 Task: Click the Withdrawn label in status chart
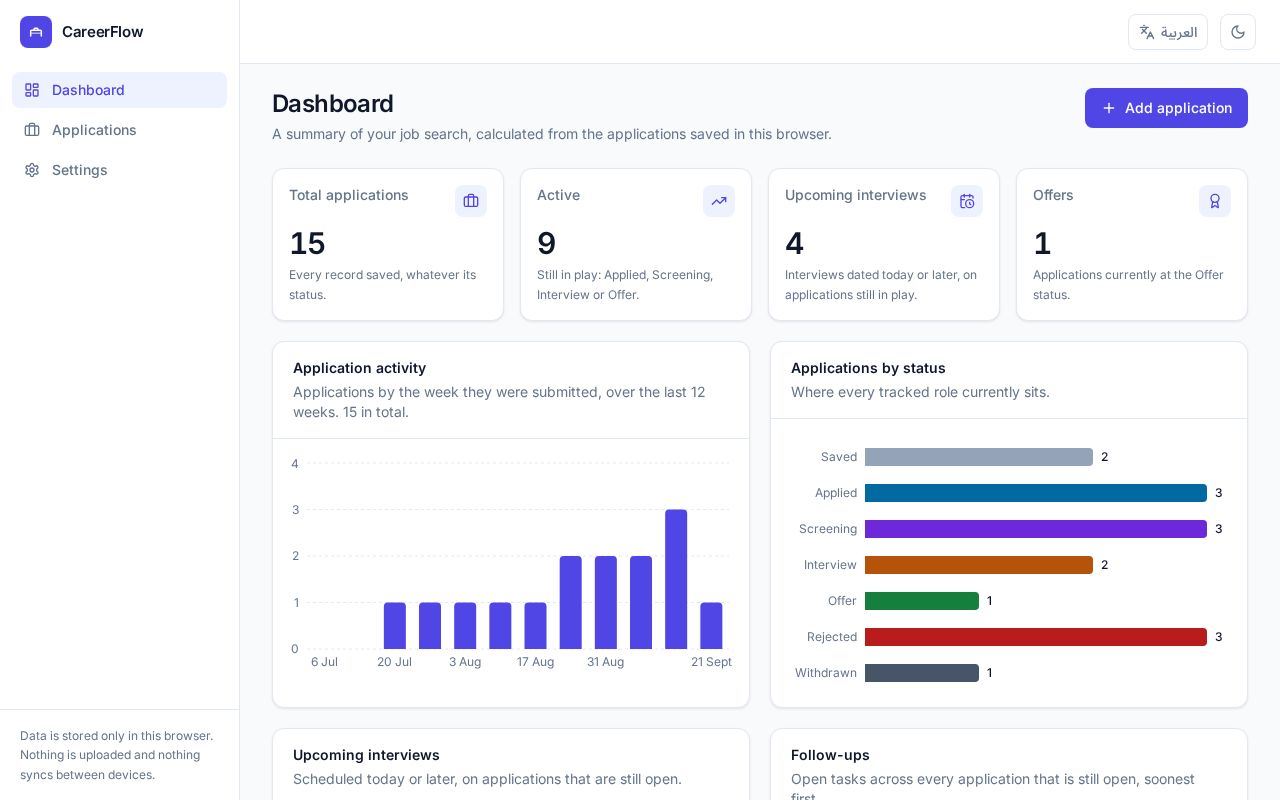click(826, 673)
